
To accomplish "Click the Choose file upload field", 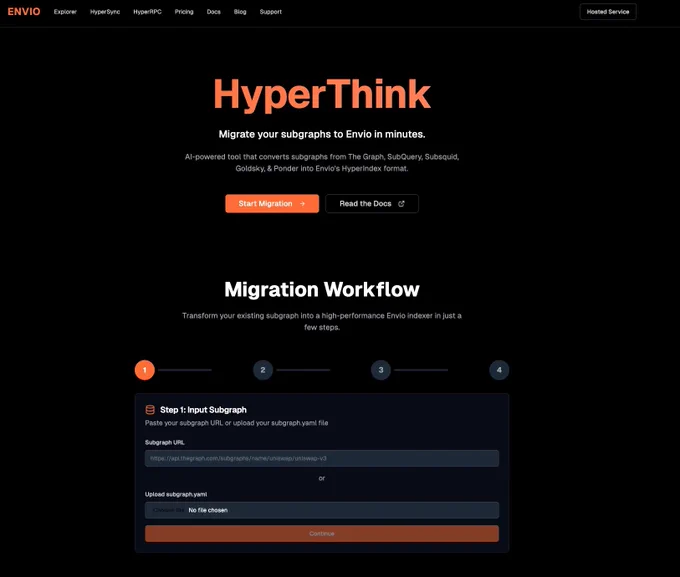I will [322, 510].
